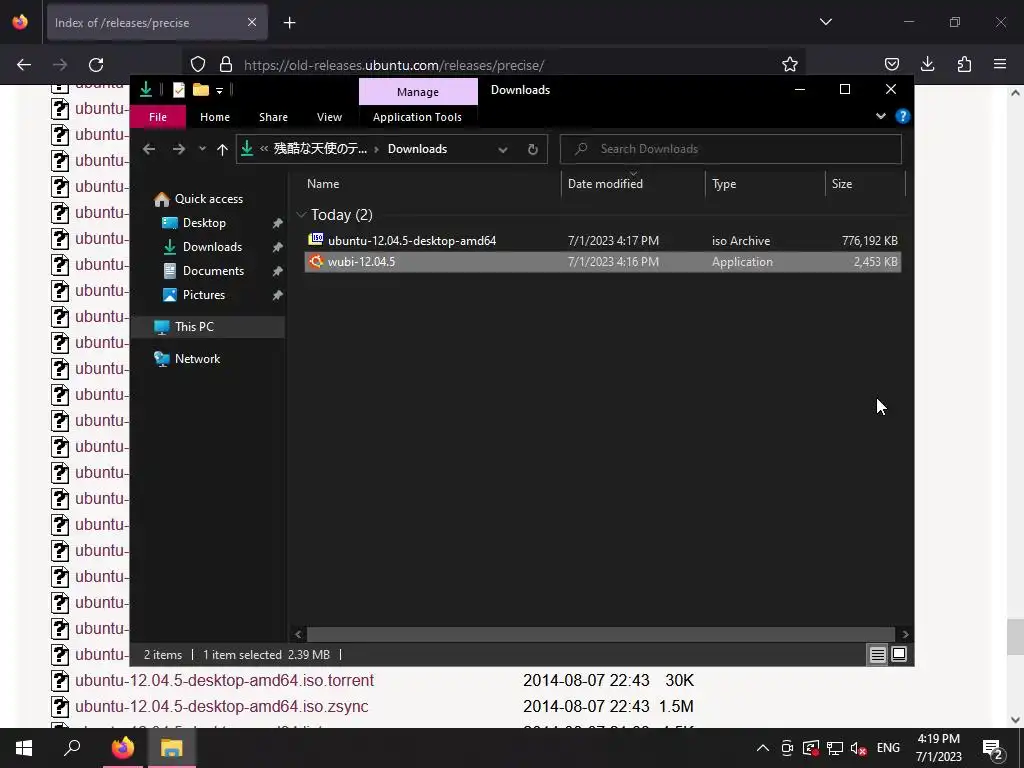This screenshot has height=768, width=1024.
Task: Click the Properties quick access toolbar icon
Action: click(x=178, y=90)
